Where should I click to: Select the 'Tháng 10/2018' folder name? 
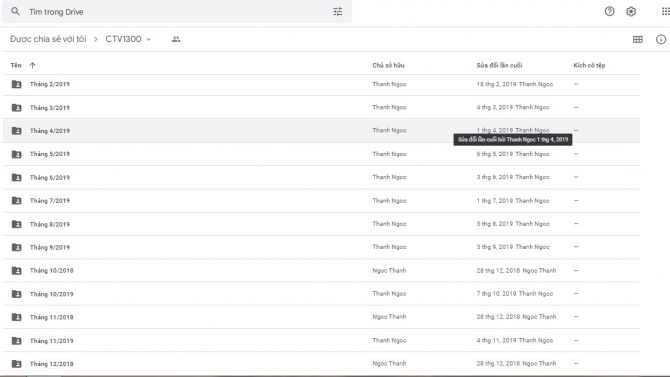[x=52, y=271]
